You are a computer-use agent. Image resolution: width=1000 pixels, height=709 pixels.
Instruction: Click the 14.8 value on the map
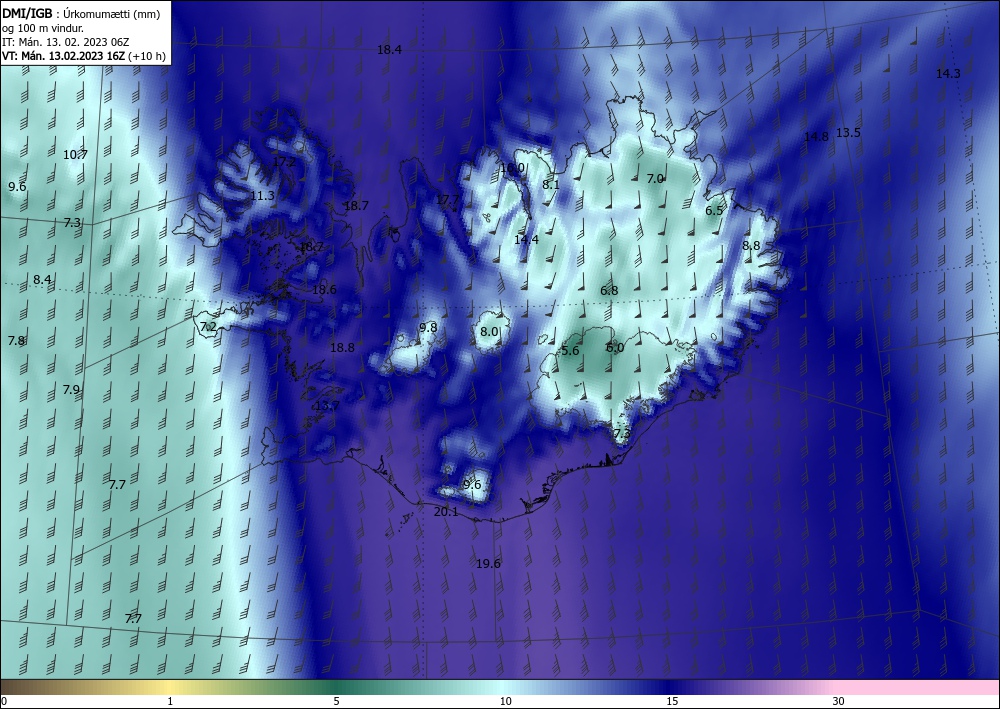click(x=816, y=136)
